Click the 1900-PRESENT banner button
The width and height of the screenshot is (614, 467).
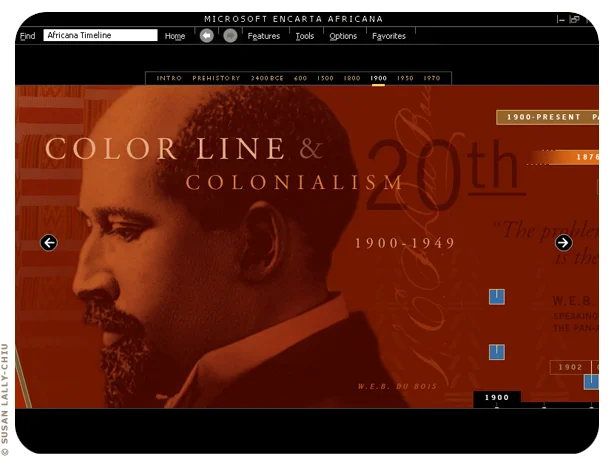[x=547, y=117]
